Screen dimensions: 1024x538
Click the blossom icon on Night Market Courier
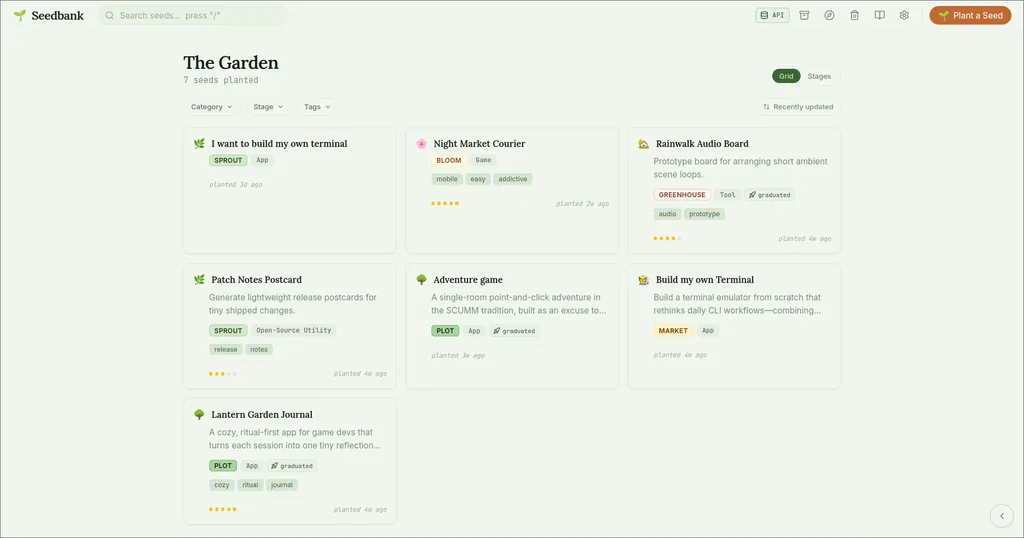[x=421, y=144]
